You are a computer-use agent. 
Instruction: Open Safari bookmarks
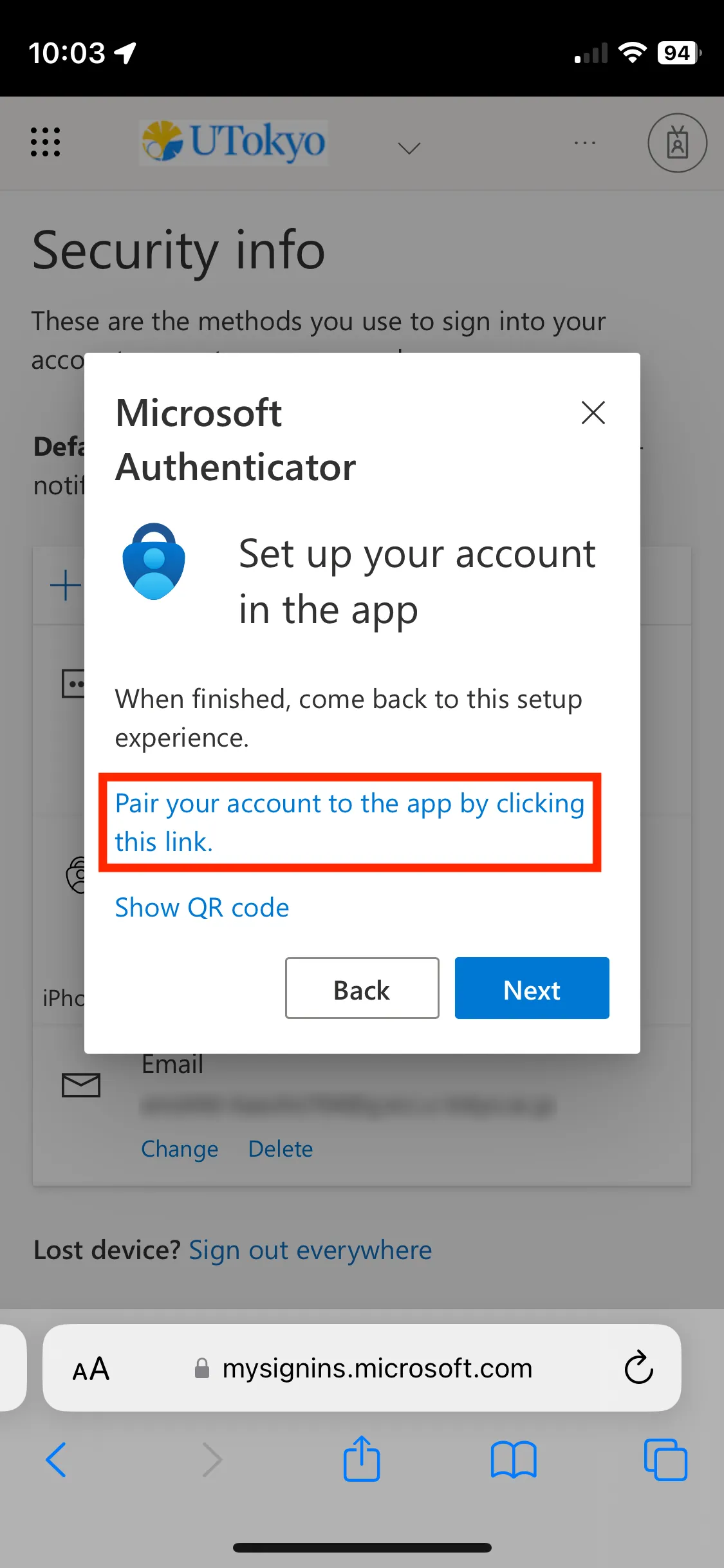point(513,1459)
